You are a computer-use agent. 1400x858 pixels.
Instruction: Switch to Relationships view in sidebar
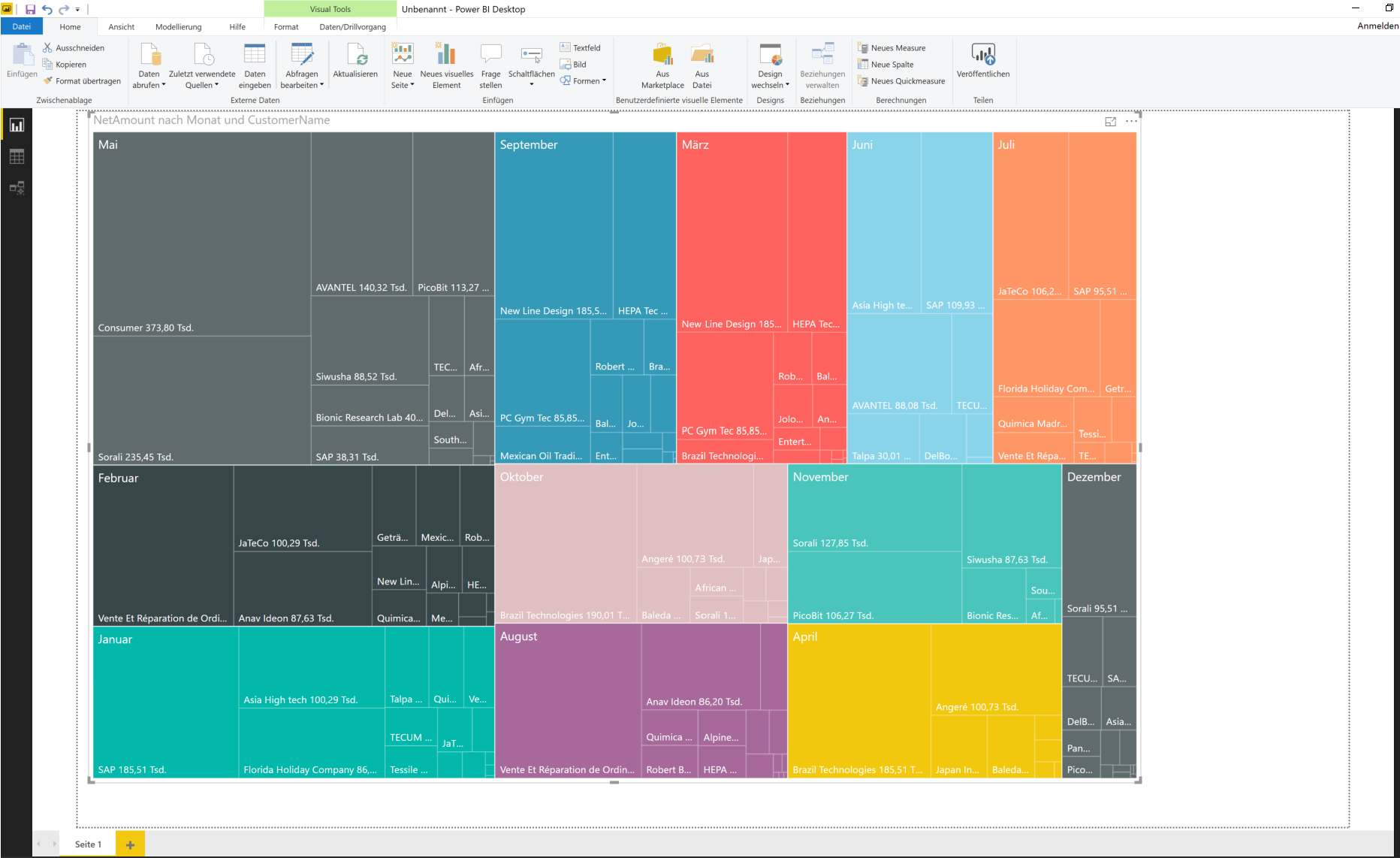pos(17,188)
